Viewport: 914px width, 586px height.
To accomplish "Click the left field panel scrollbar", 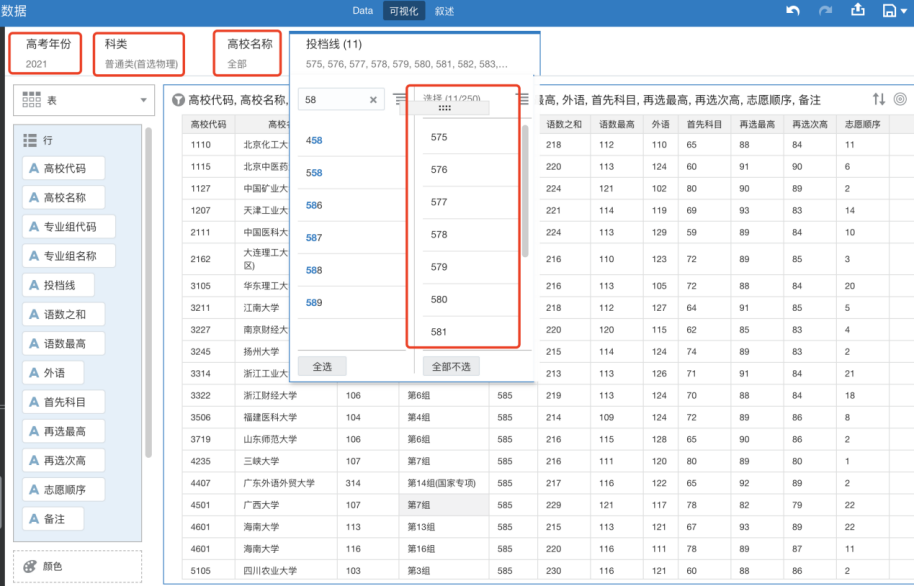I will click(148, 292).
